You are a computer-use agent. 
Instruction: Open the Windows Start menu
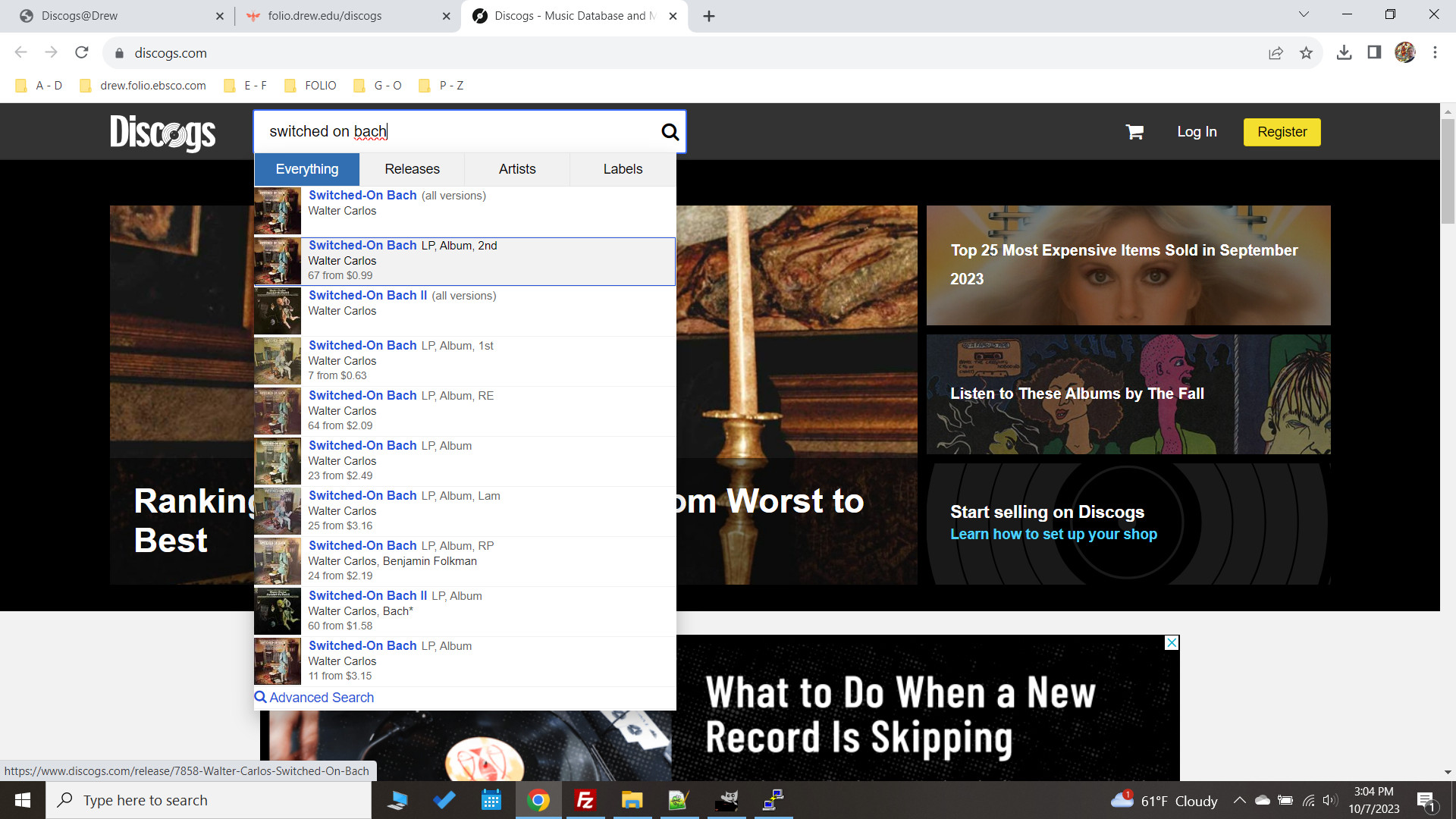click(23, 800)
